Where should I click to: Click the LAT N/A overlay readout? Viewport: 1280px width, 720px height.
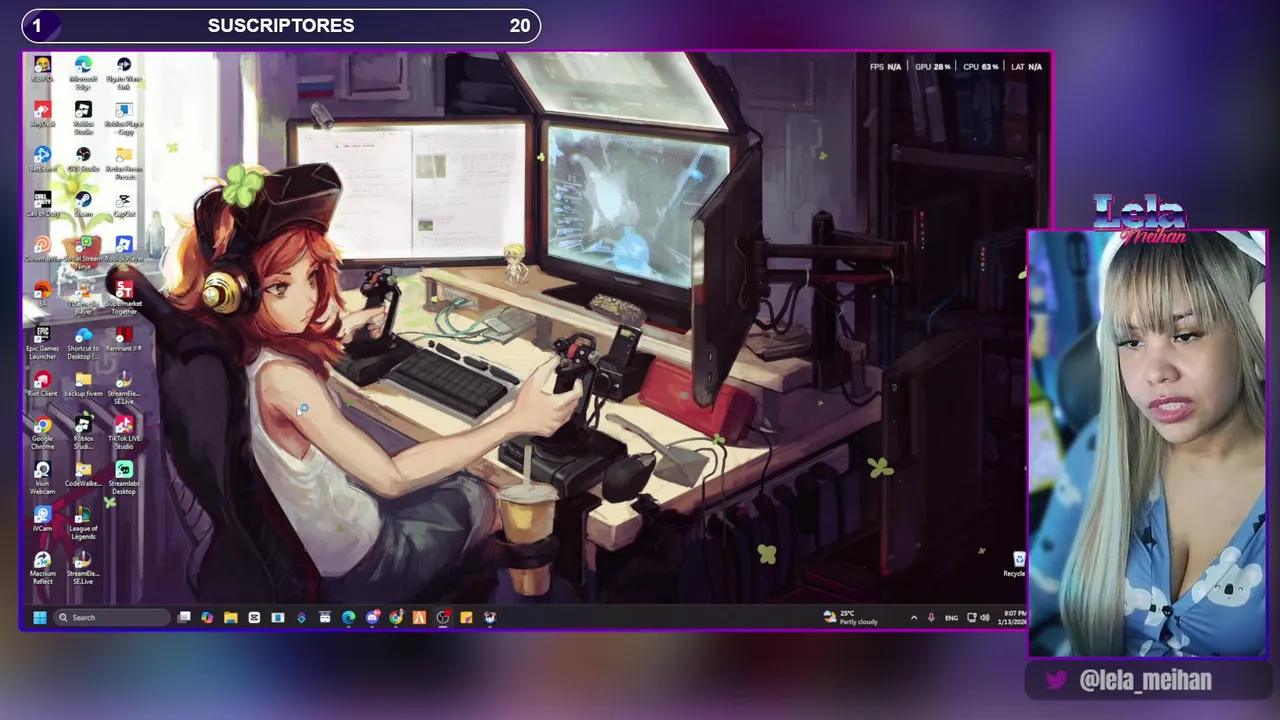1027,67
